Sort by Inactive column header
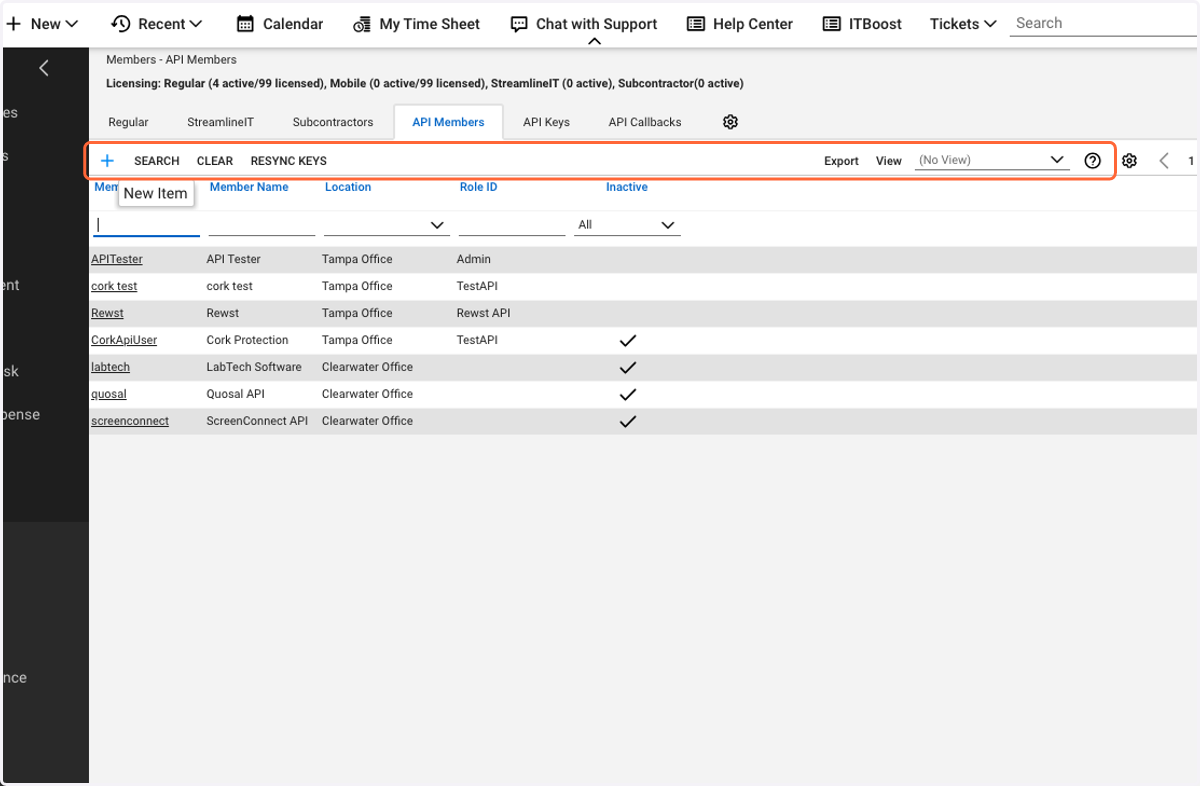The image size is (1200, 786). pyautogui.click(x=627, y=187)
